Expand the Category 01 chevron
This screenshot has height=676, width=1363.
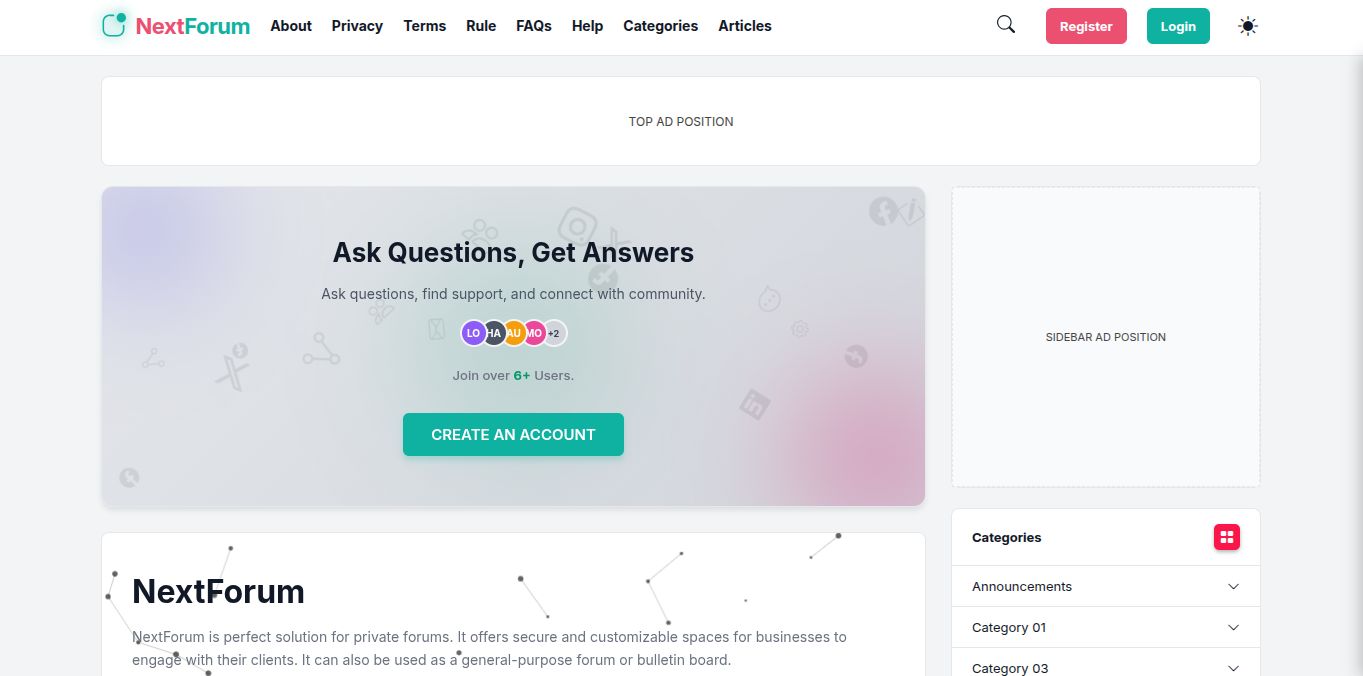click(1233, 628)
